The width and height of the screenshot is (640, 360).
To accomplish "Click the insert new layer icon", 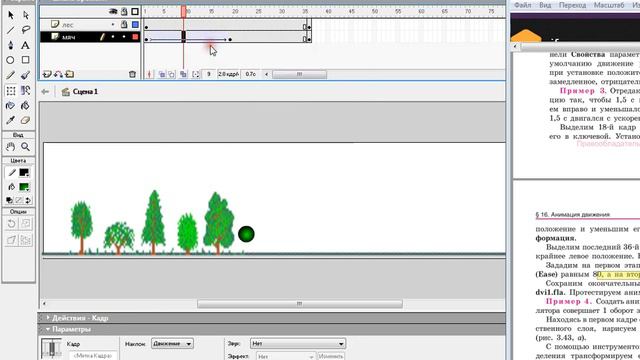I will [x=47, y=74].
